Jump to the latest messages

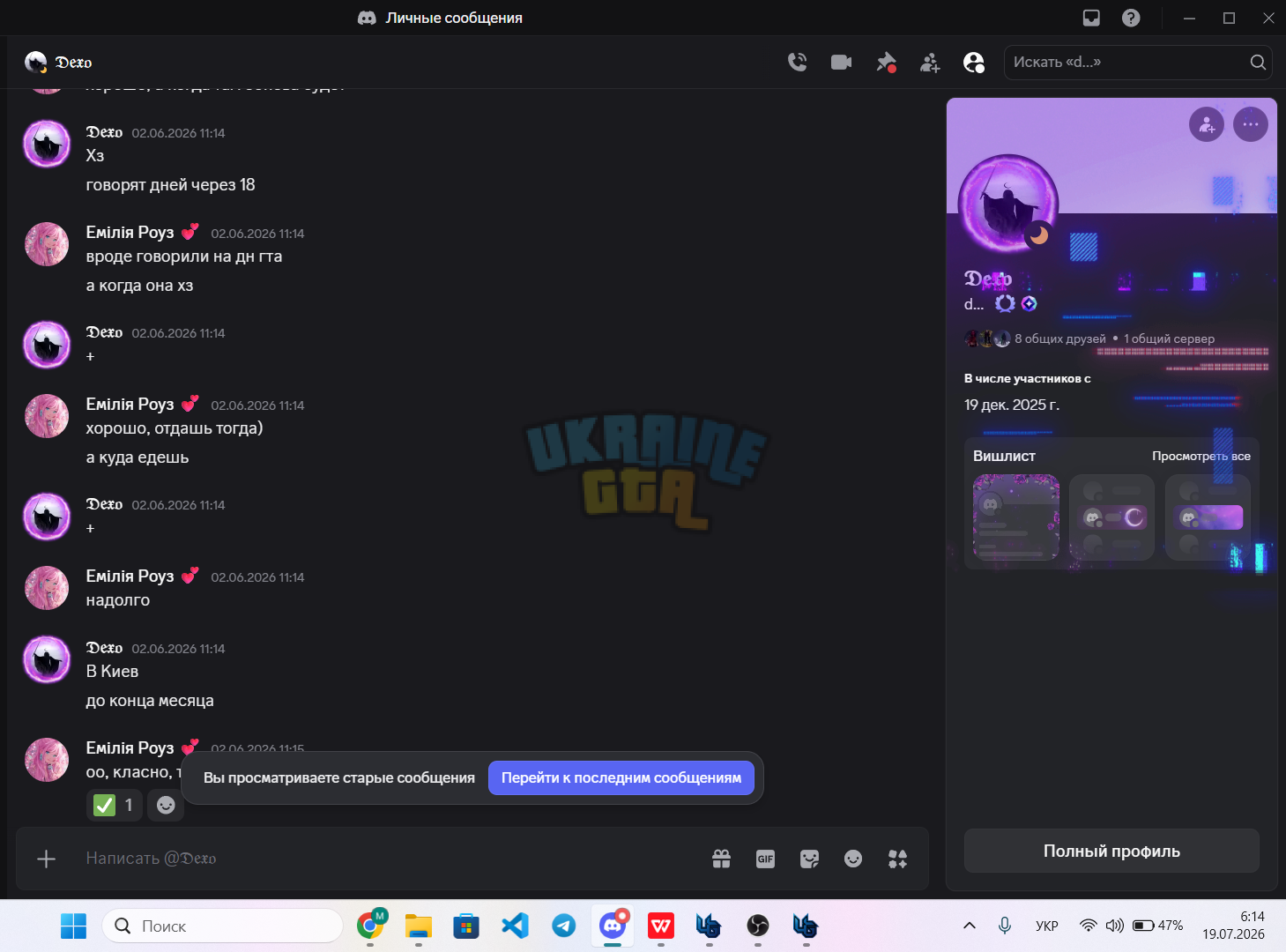click(x=621, y=777)
